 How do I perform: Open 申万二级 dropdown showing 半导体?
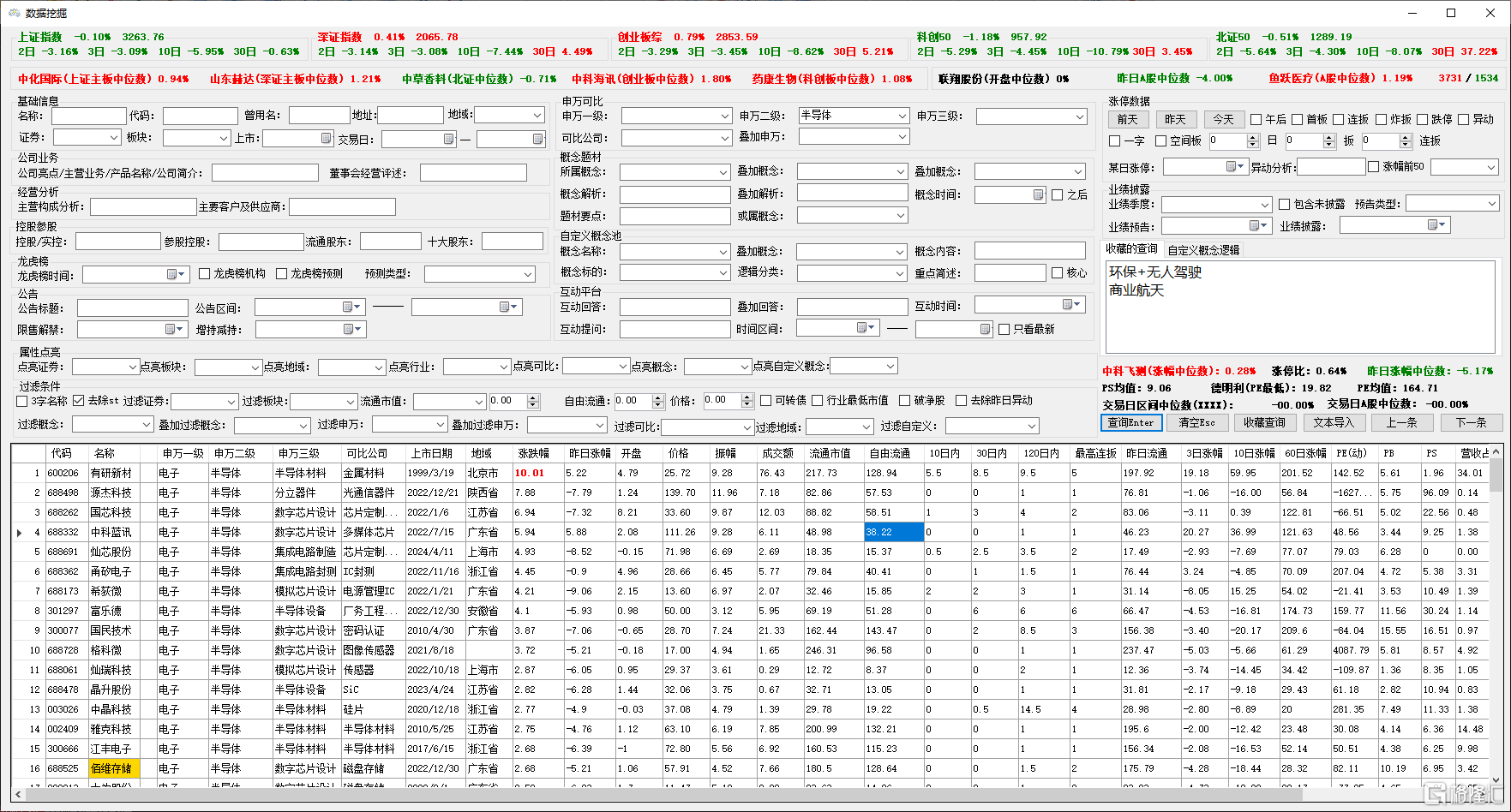901,115
